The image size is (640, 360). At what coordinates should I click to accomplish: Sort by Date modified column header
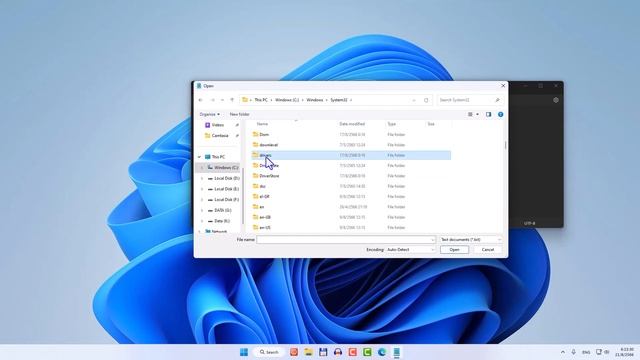pyautogui.click(x=352, y=124)
